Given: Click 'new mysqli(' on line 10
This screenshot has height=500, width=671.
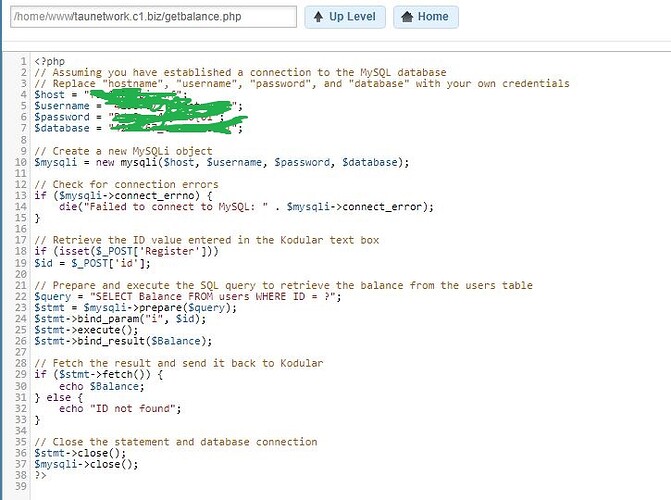Looking at the screenshot, I should click(x=129, y=162).
